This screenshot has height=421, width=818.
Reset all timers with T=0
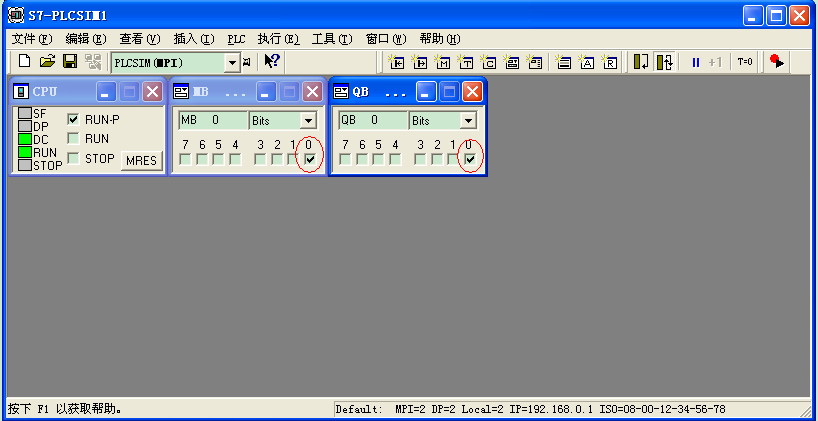point(745,62)
